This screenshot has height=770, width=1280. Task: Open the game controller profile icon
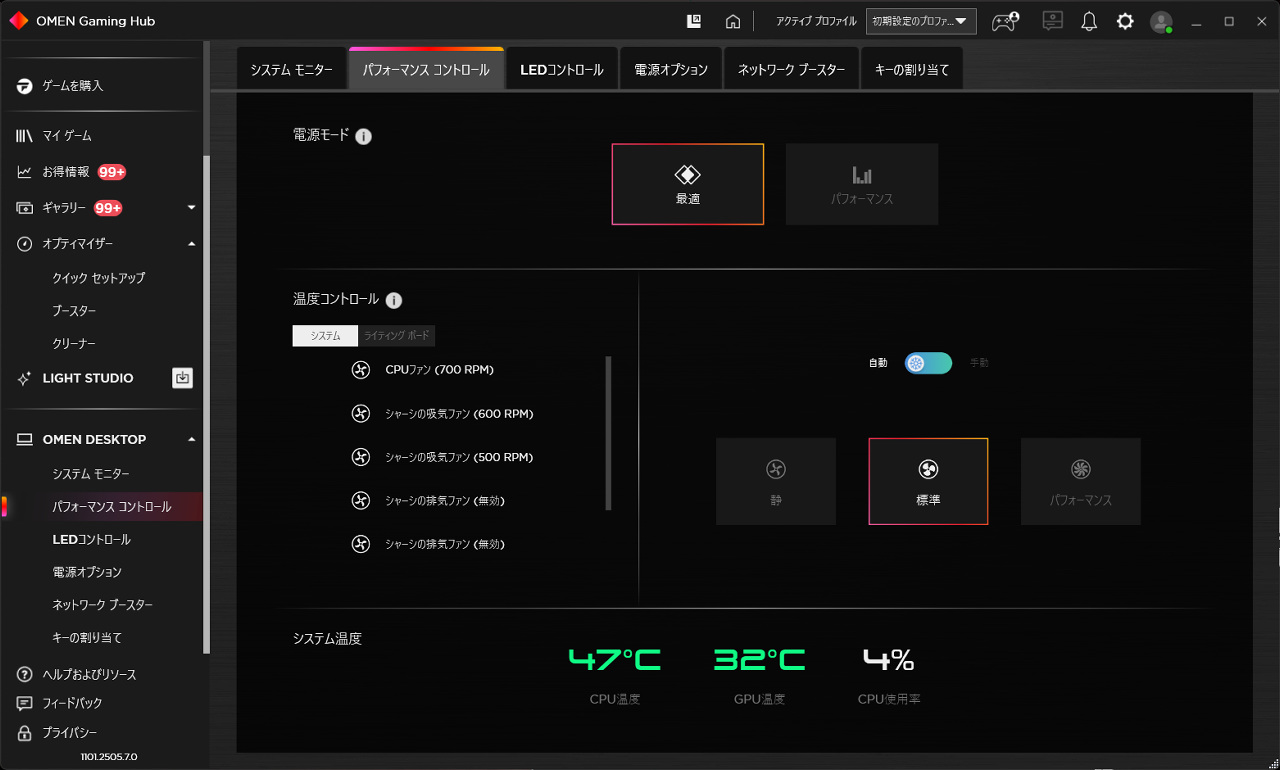coord(1005,21)
